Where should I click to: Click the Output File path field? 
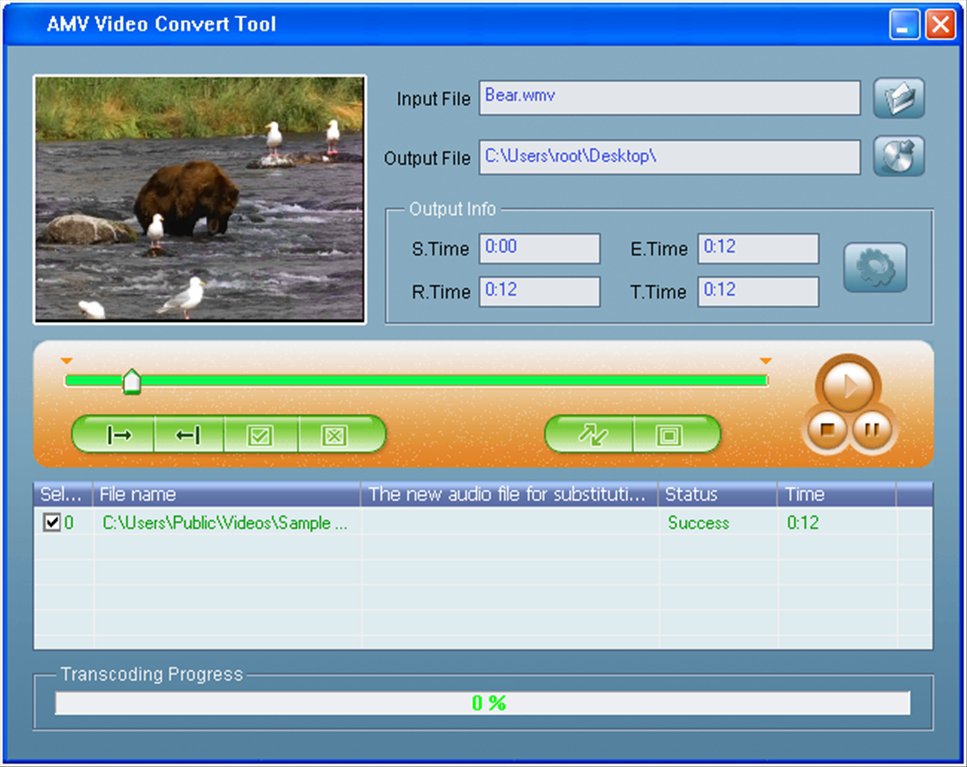click(670, 157)
